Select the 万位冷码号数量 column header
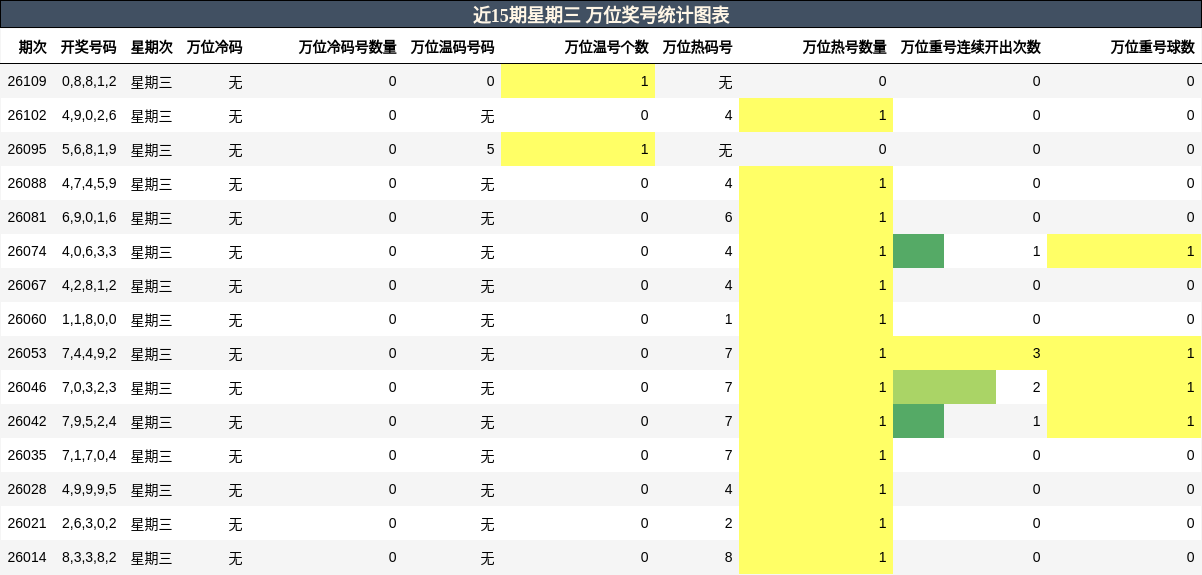 pos(348,47)
